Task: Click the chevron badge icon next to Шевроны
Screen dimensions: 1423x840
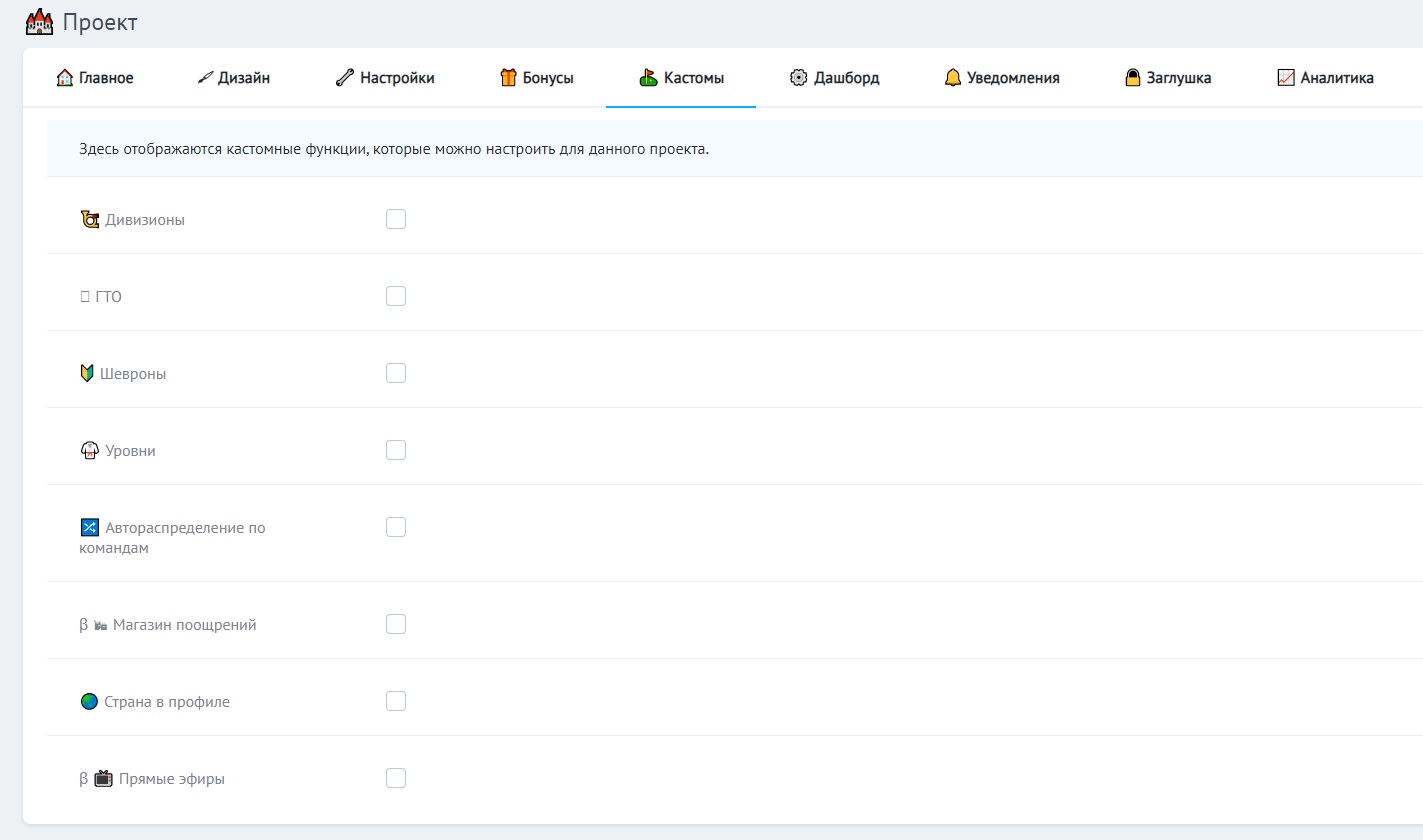Action: [87, 373]
